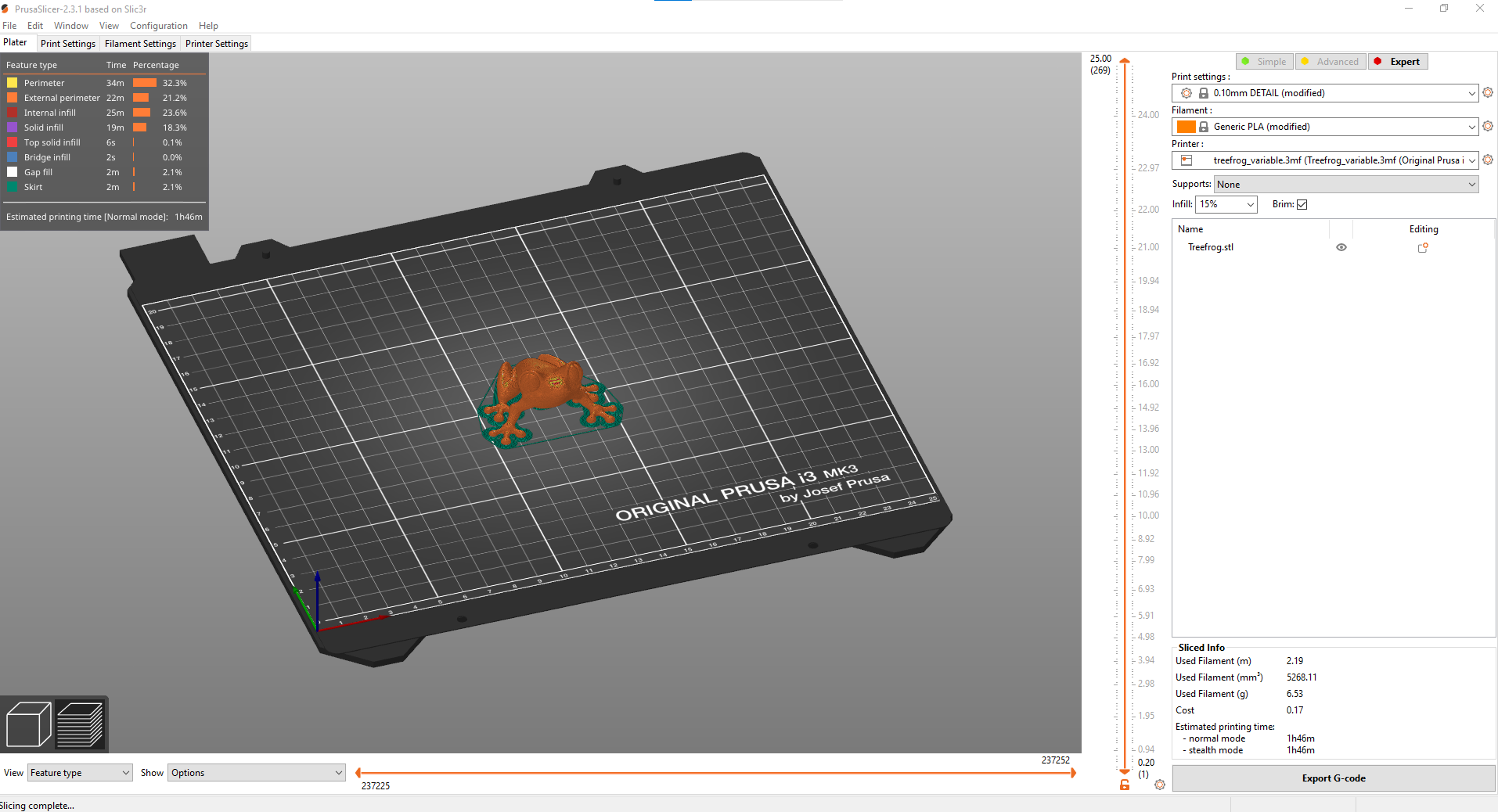Viewport: 1498px width, 812px height.
Task: Click the External perimeter legend row
Action: point(104,98)
